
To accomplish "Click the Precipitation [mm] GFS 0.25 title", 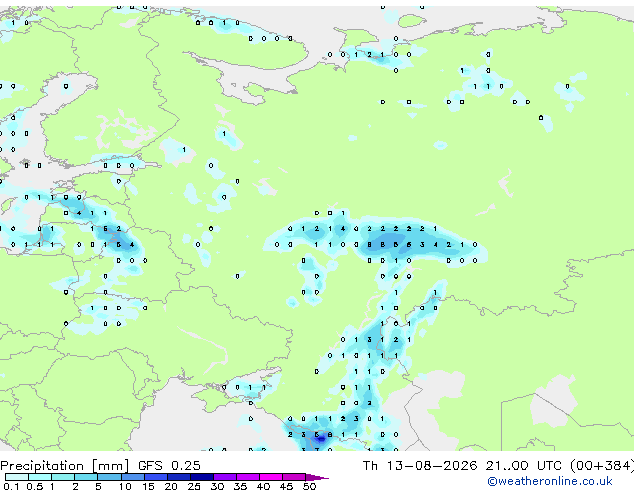I will point(100,466).
